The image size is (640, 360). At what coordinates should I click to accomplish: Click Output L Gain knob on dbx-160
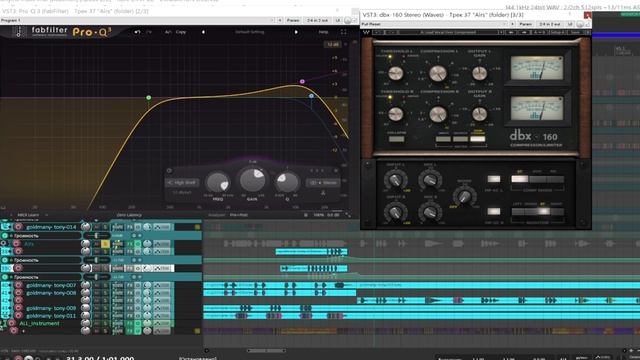(x=480, y=73)
